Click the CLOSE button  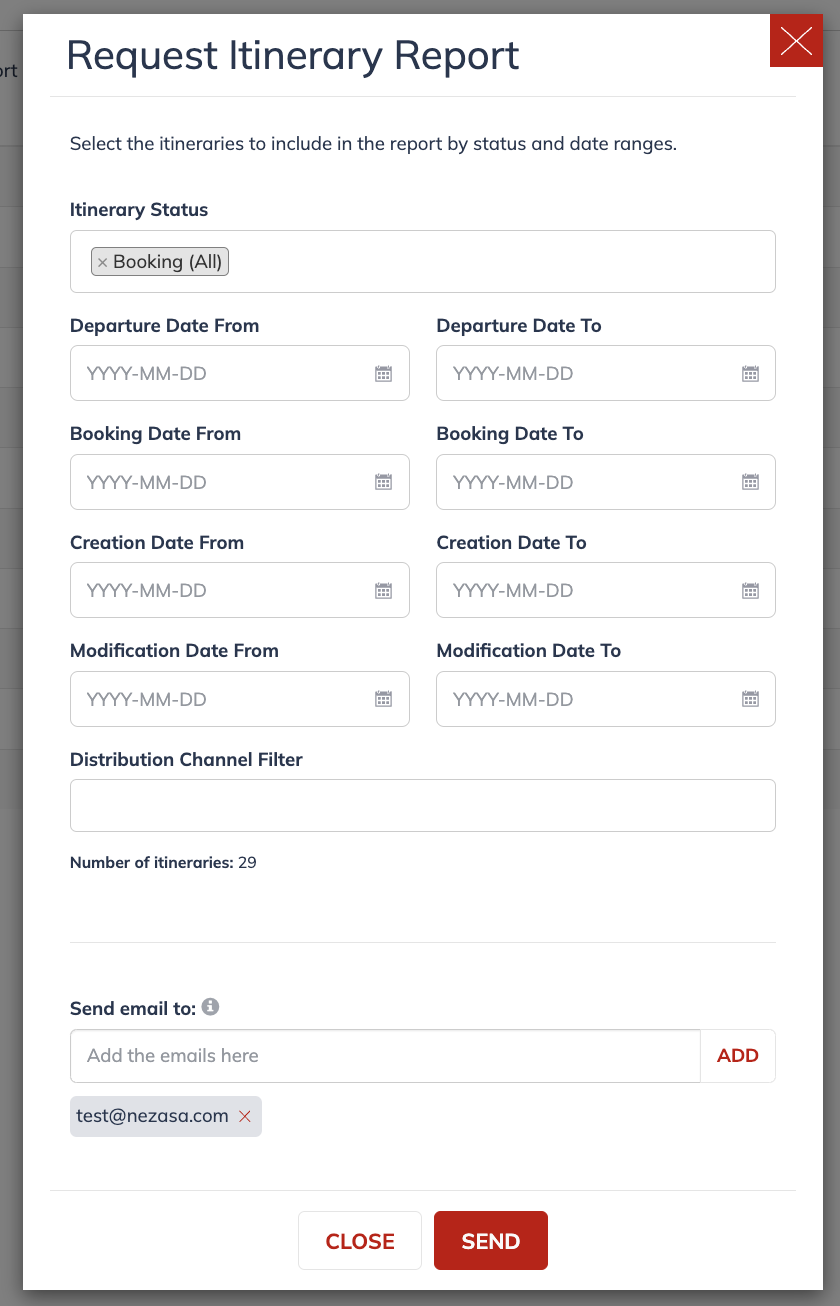[360, 1241]
